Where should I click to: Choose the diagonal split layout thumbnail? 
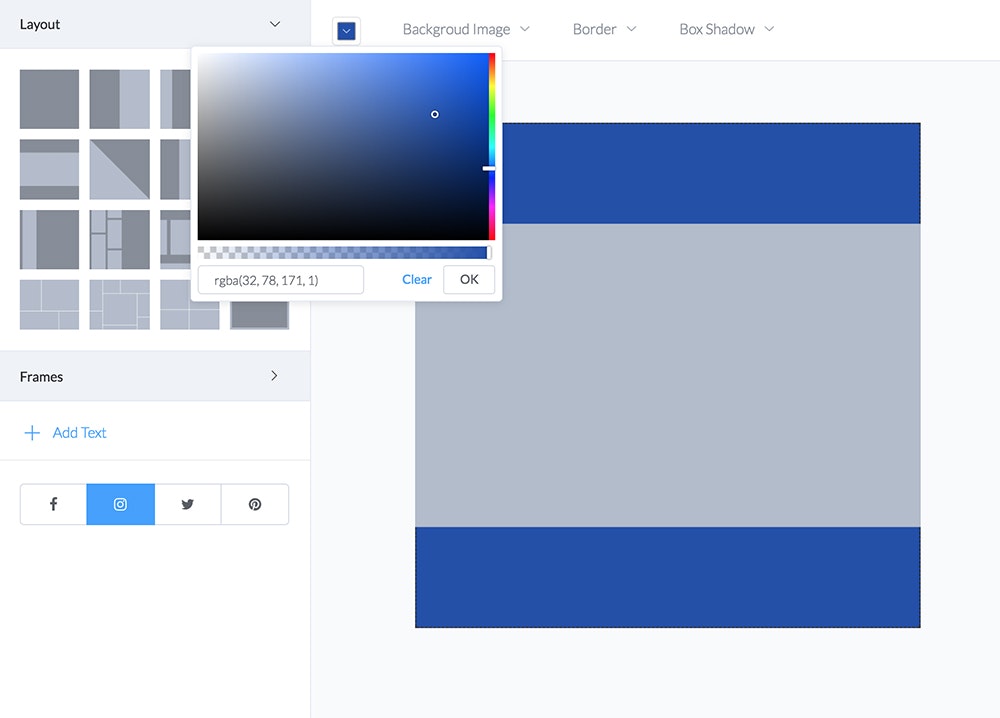120,170
